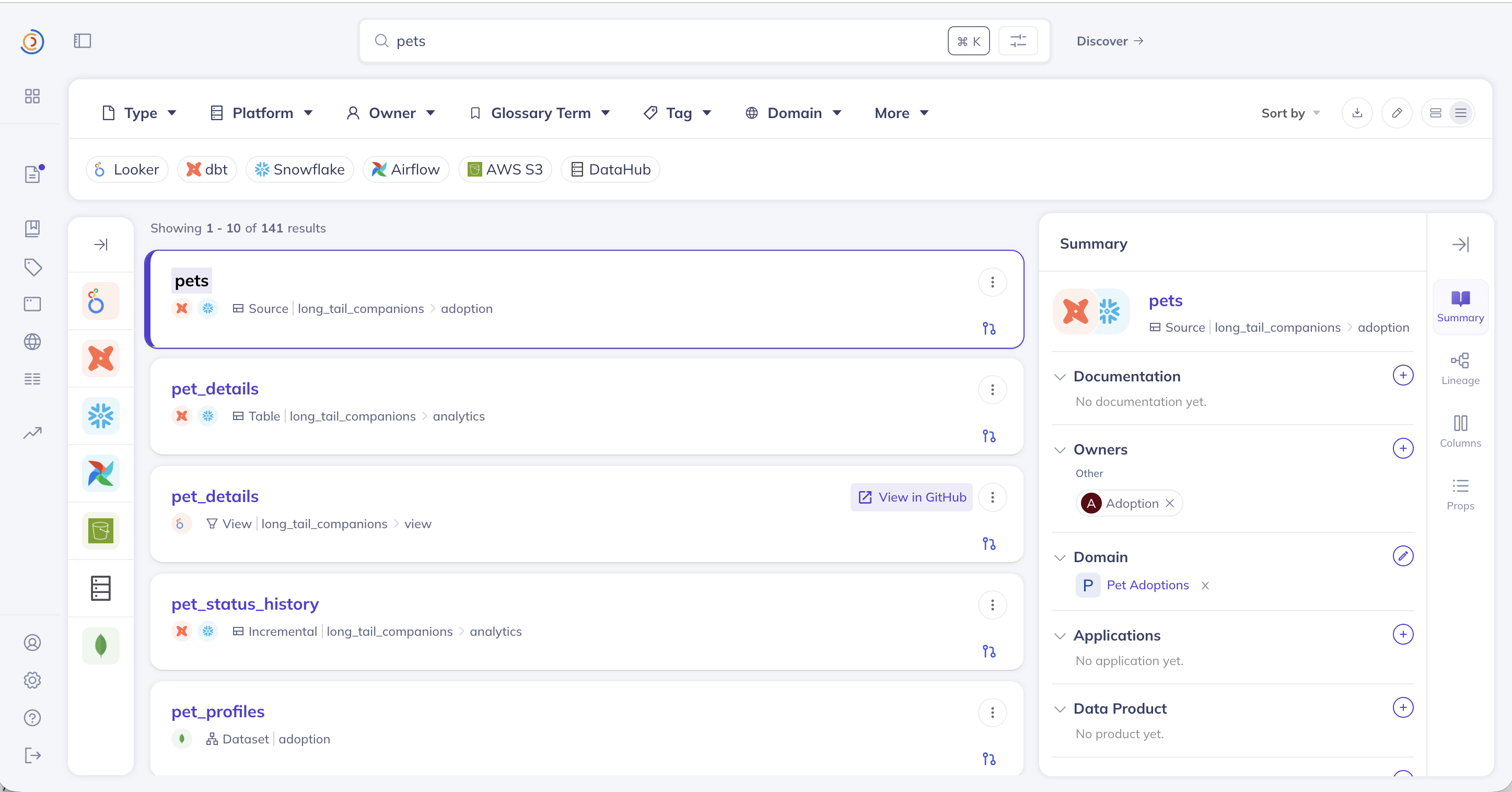Image resolution: width=1512 pixels, height=792 pixels.
Task: Open the Pet Adoptions domain link
Action: point(1147,585)
